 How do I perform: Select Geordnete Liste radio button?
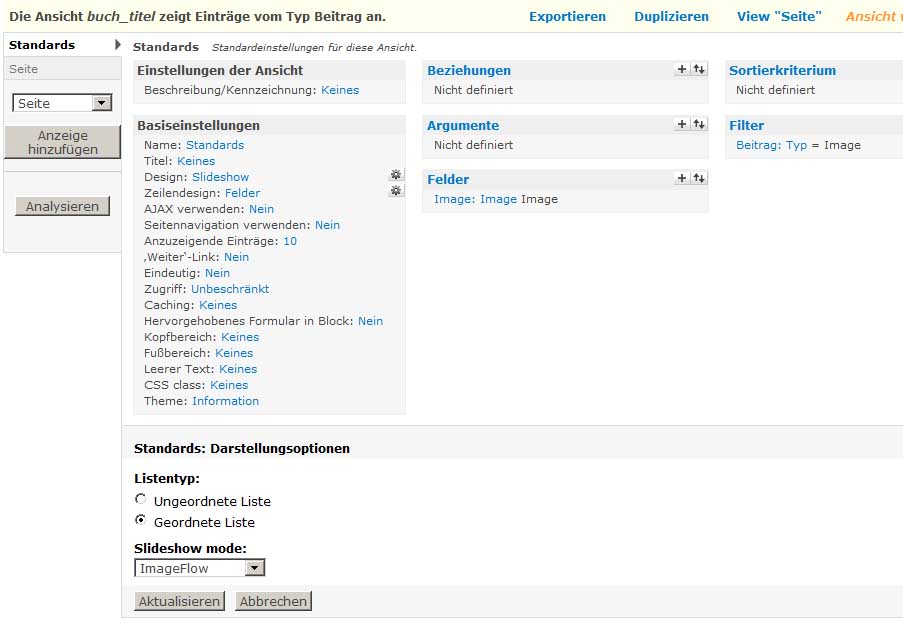[x=141, y=521]
